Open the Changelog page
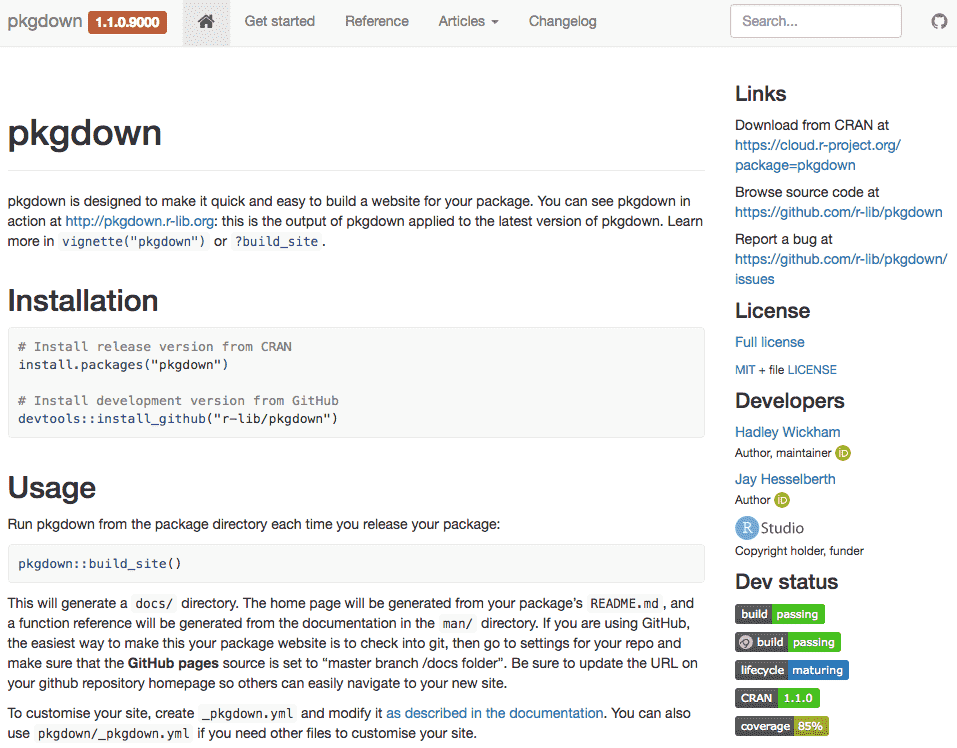This screenshot has width=957, height=748. pos(562,20)
